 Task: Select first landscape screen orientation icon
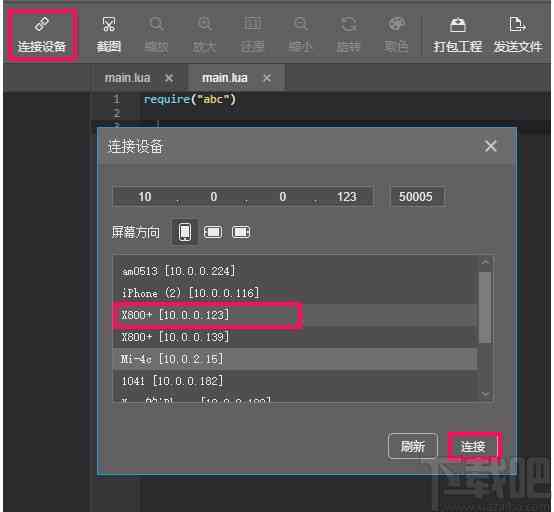coord(213,232)
